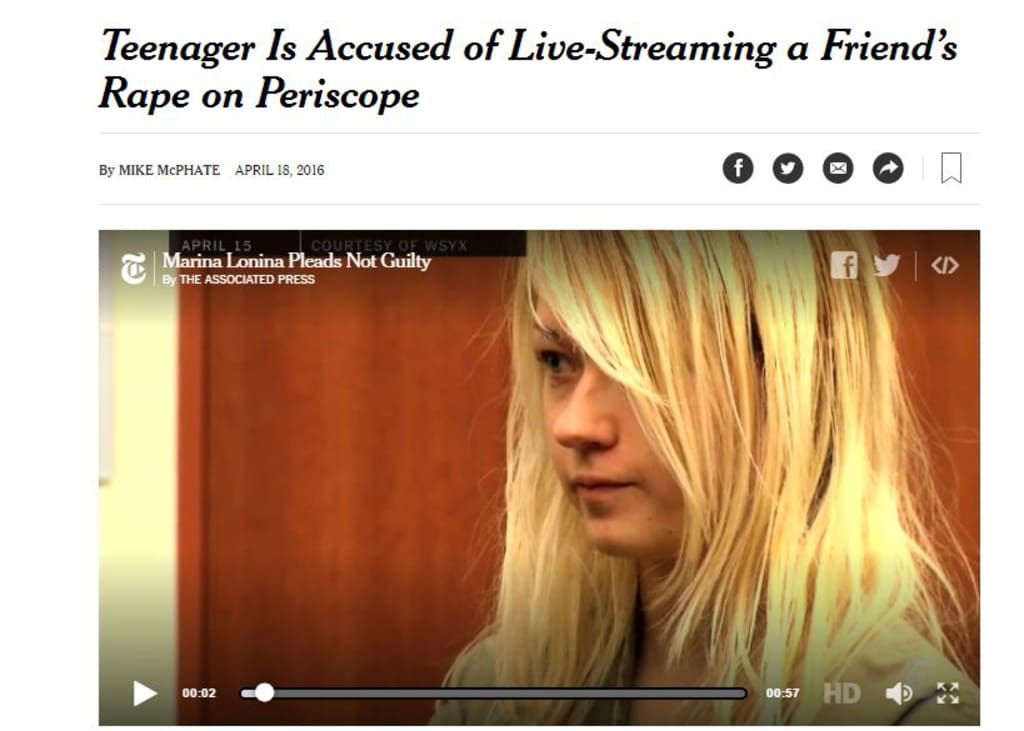
Task: Open more share options arrow icon
Action: coord(888,169)
